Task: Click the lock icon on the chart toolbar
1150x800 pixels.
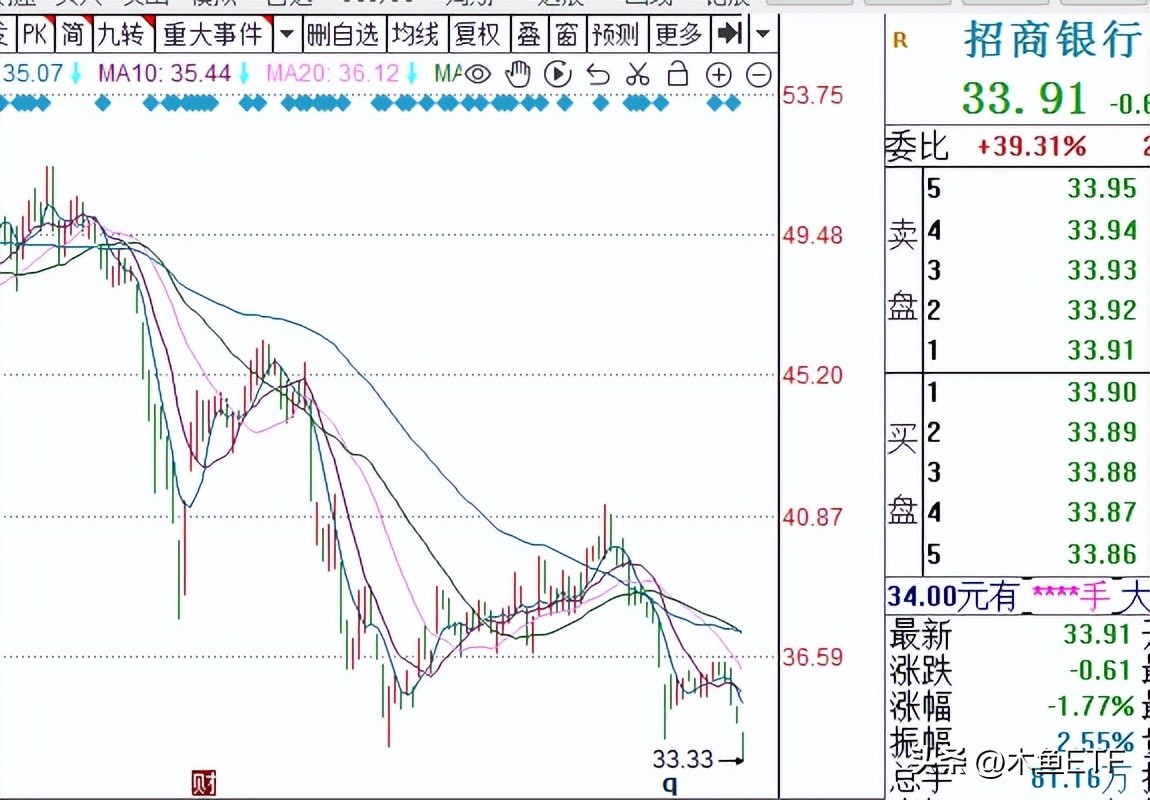Action: click(x=678, y=73)
